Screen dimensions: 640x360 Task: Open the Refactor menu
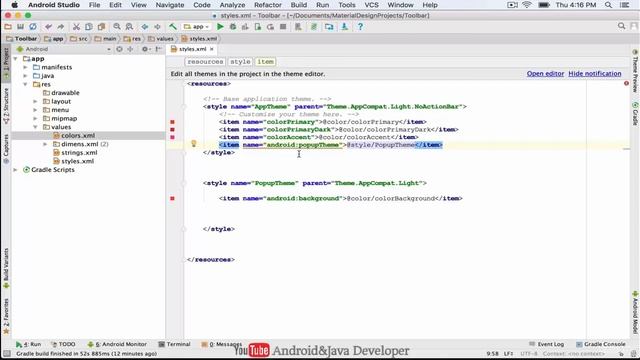point(268,5)
